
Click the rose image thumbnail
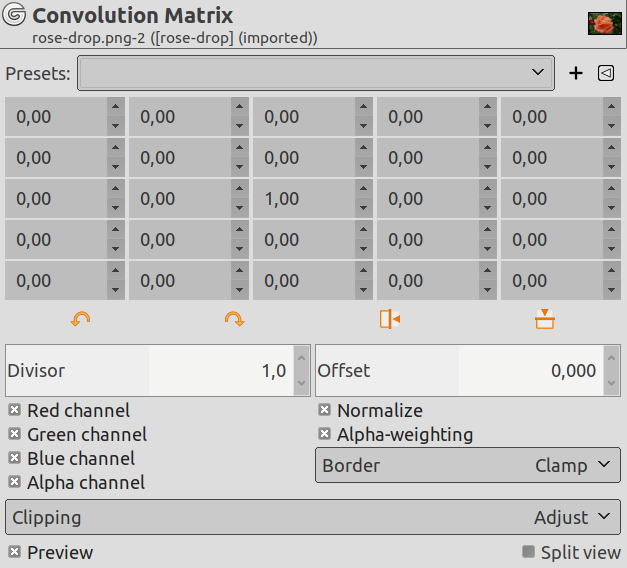[605, 23]
